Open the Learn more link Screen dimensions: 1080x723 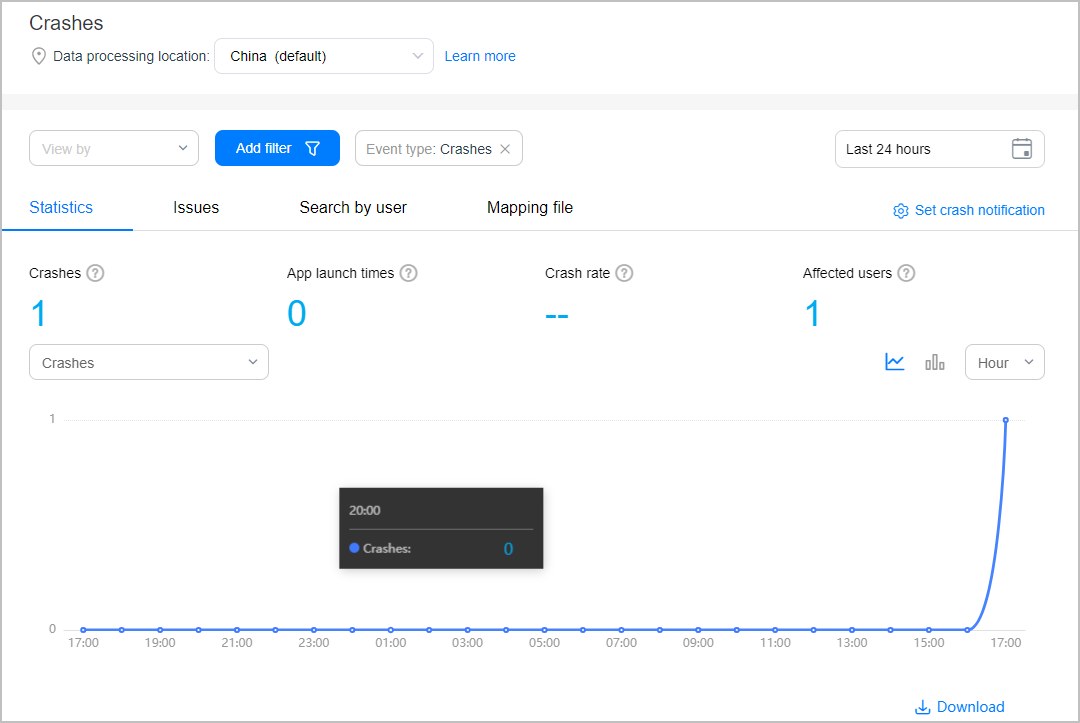pos(480,57)
